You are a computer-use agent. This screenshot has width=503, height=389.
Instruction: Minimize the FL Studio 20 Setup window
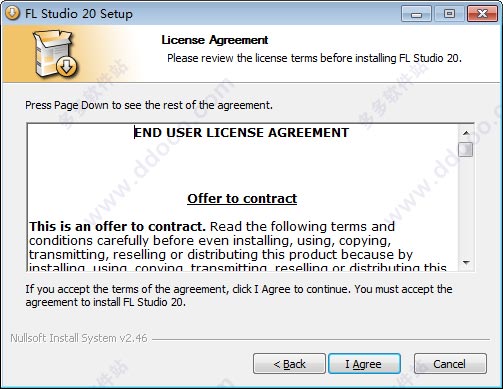tap(416, 14)
